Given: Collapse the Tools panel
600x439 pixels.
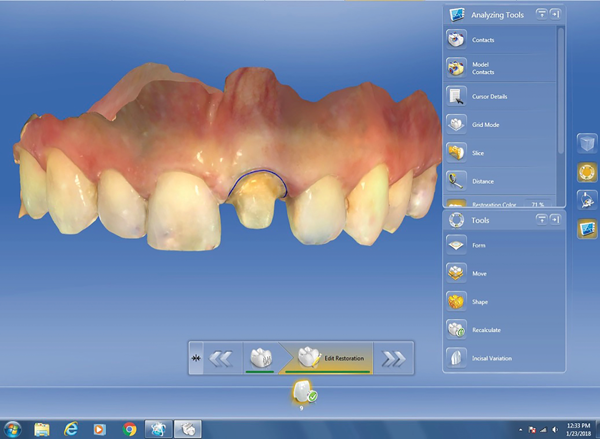Looking at the screenshot, I should pyautogui.click(x=541, y=219).
